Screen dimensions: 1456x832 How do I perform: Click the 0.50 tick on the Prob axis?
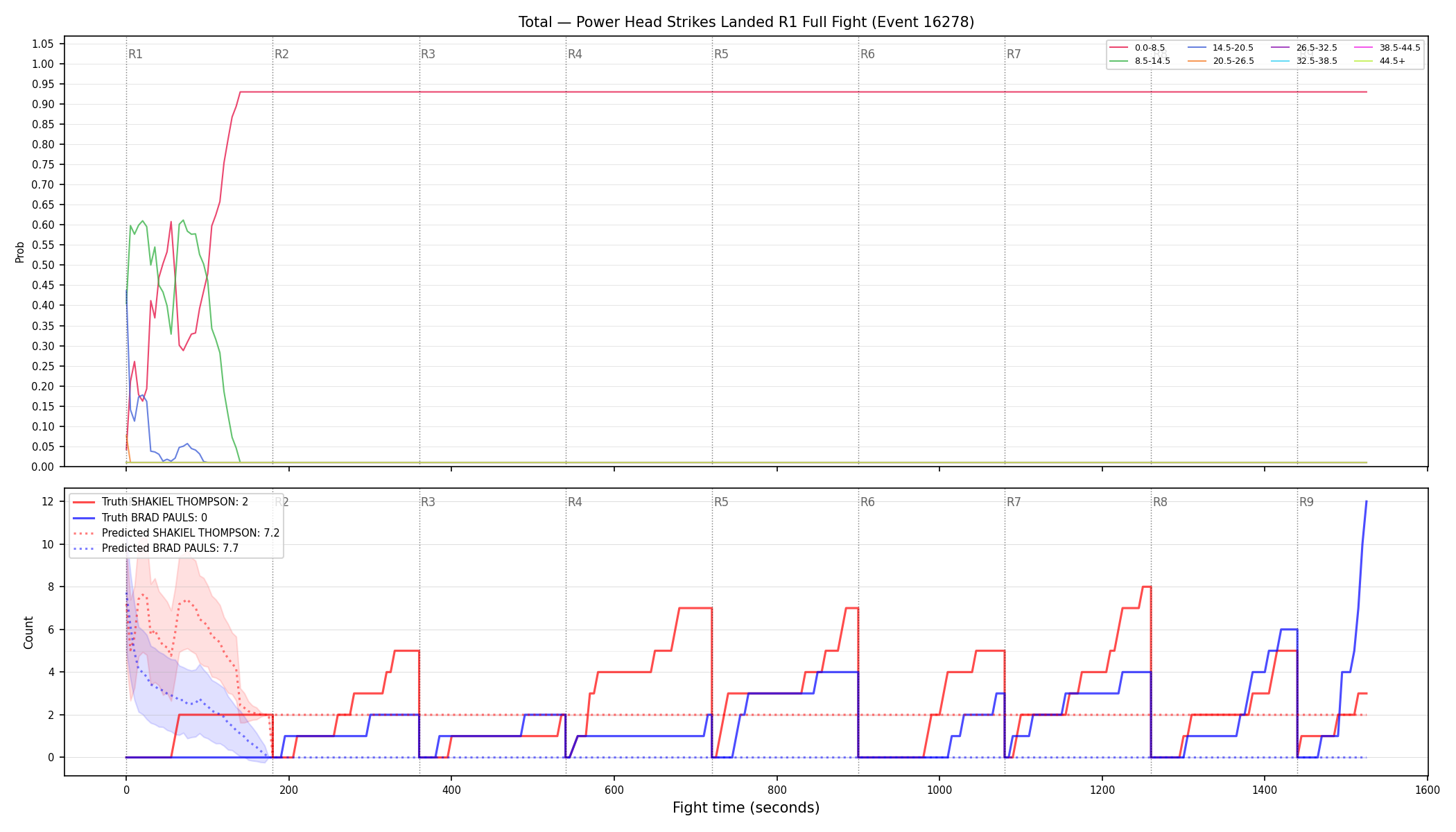pyautogui.click(x=43, y=266)
